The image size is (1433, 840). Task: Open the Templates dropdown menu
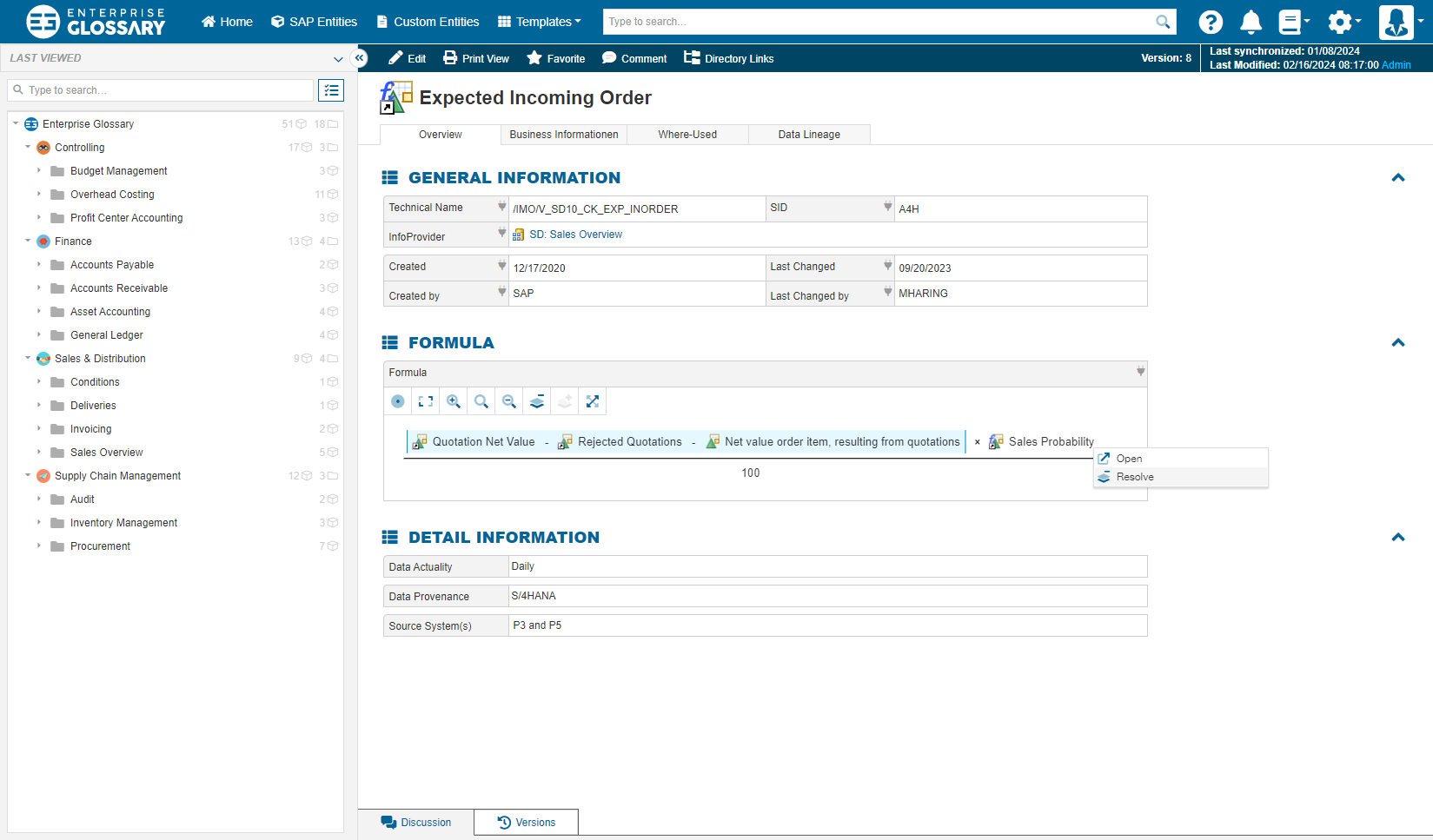coord(540,22)
